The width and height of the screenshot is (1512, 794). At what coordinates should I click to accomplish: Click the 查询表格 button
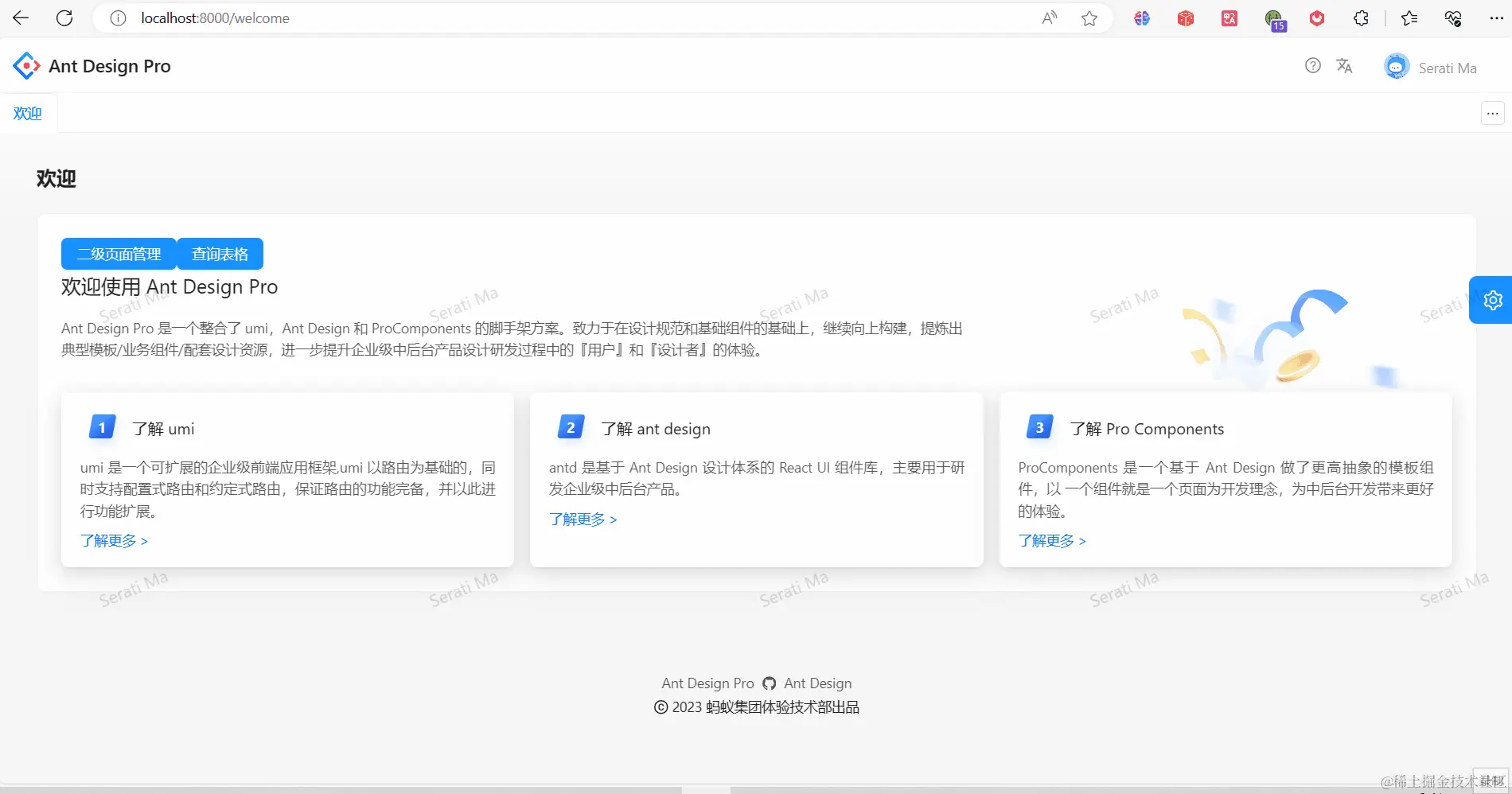(220, 253)
